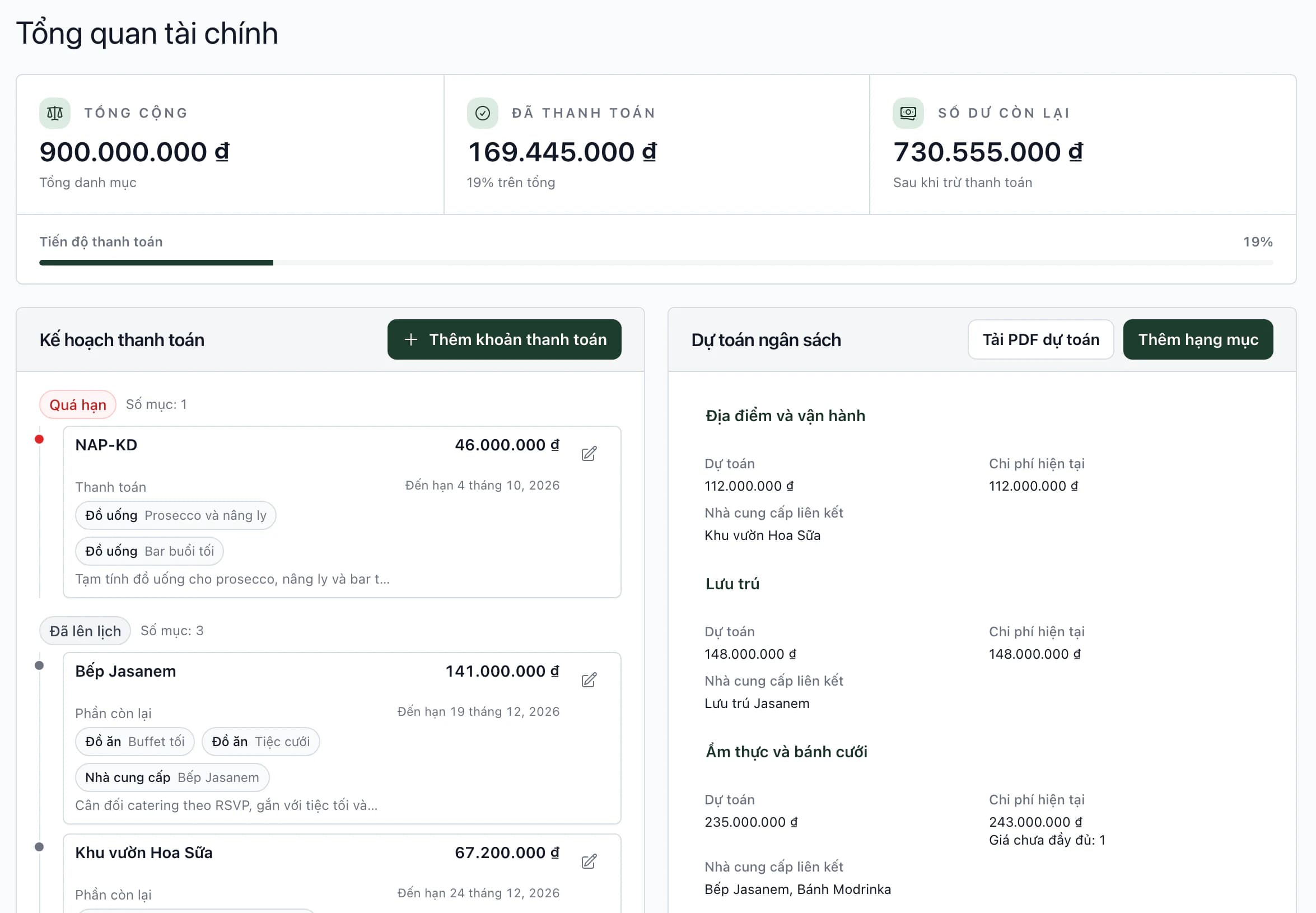Image resolution: width=1316 pixels, height=913 pixels.
Task: Edit the Khu vườn Hoa Sữa payment
Action: point(589,861)
